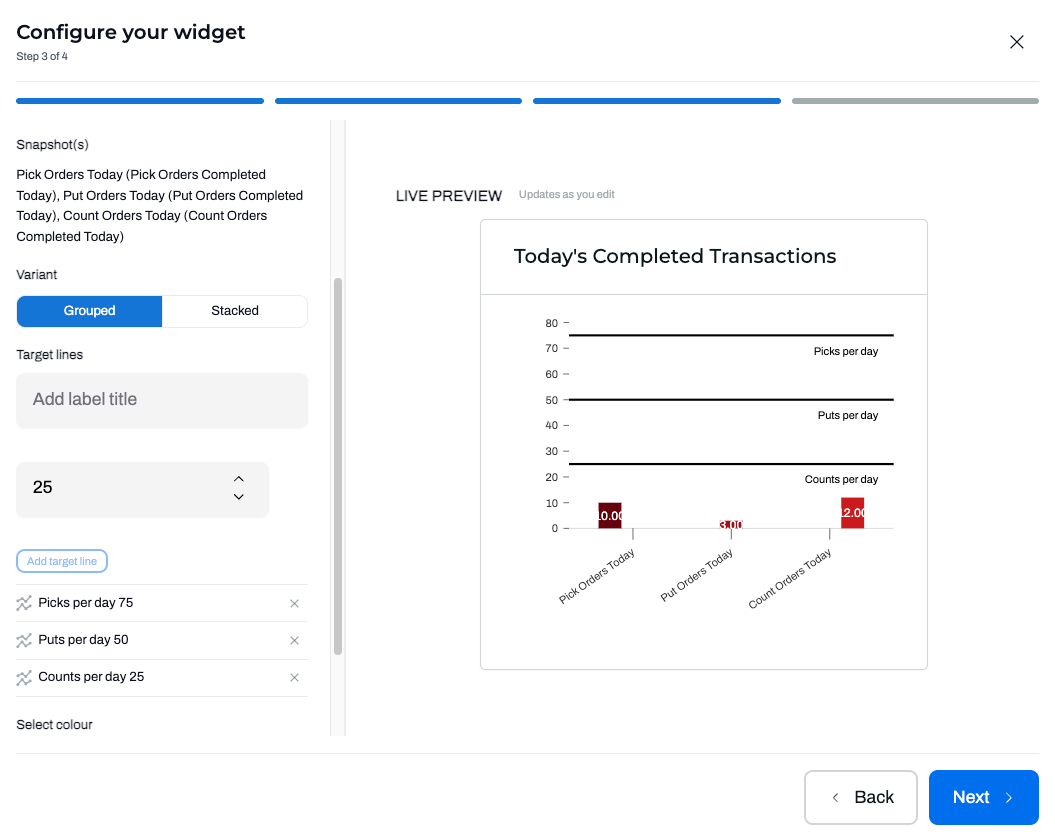Decrease the target value with the down arrow
This screenshot has width=1055, height=840.
coord(239,497)
